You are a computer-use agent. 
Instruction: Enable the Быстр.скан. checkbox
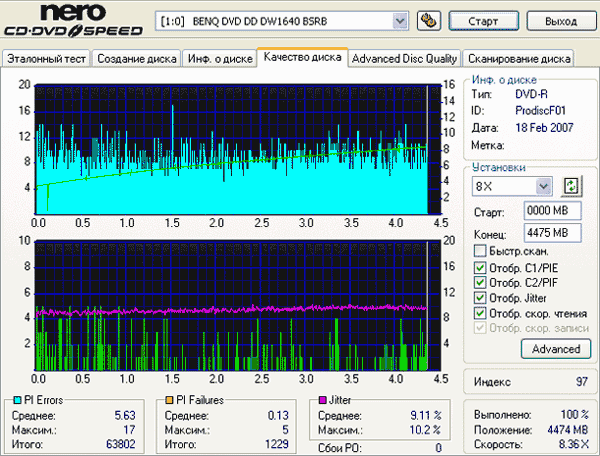pos(481,251)
